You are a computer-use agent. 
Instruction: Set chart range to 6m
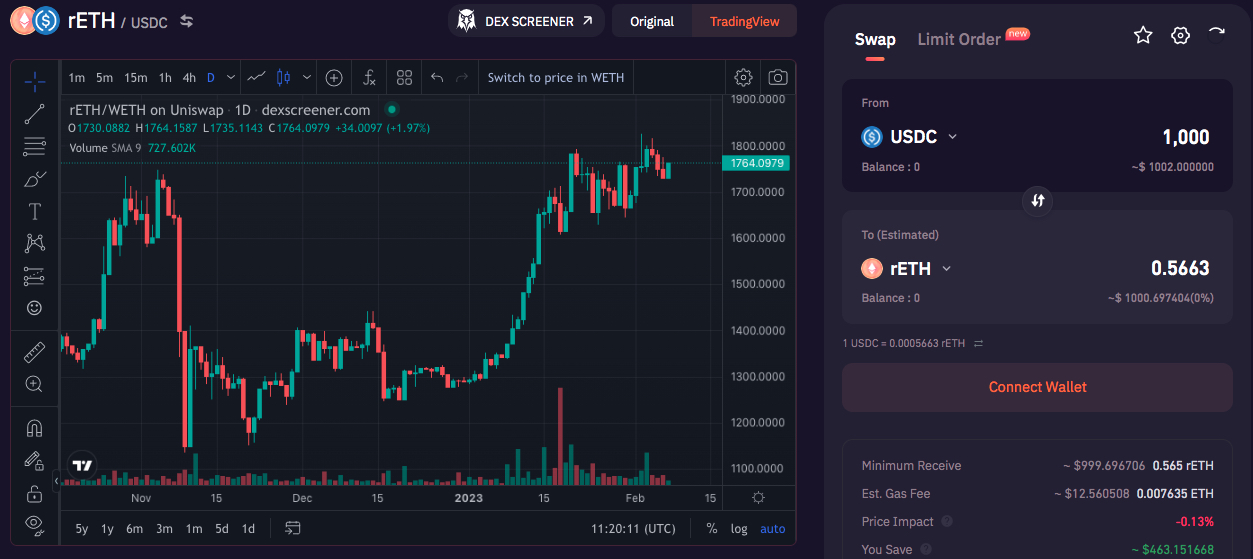(134, 529)
